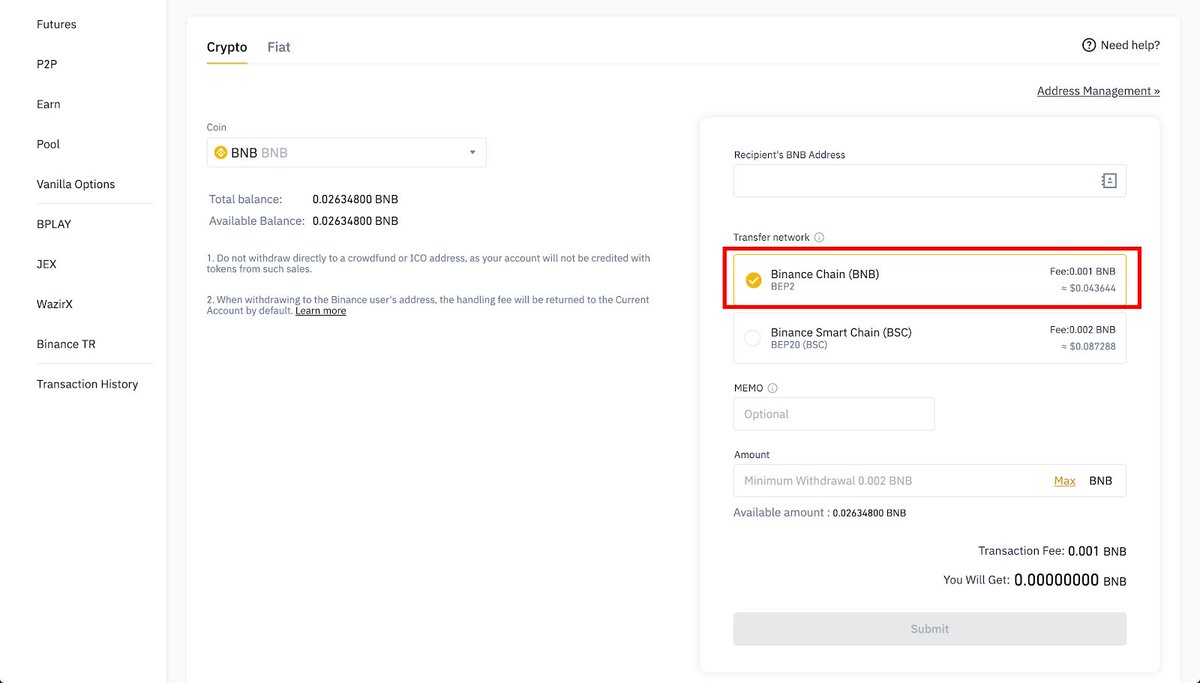
Task: Open Futures in the sidebar
Action: coord(56,24)
